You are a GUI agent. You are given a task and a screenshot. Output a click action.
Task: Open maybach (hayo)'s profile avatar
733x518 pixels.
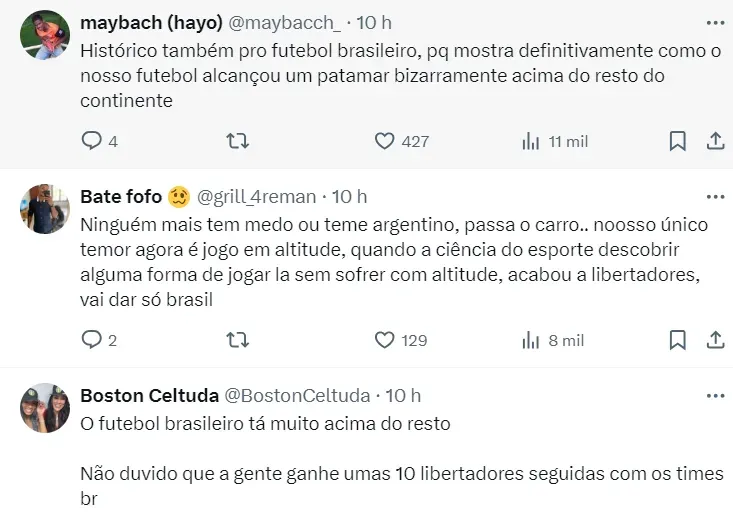(45, 35)
